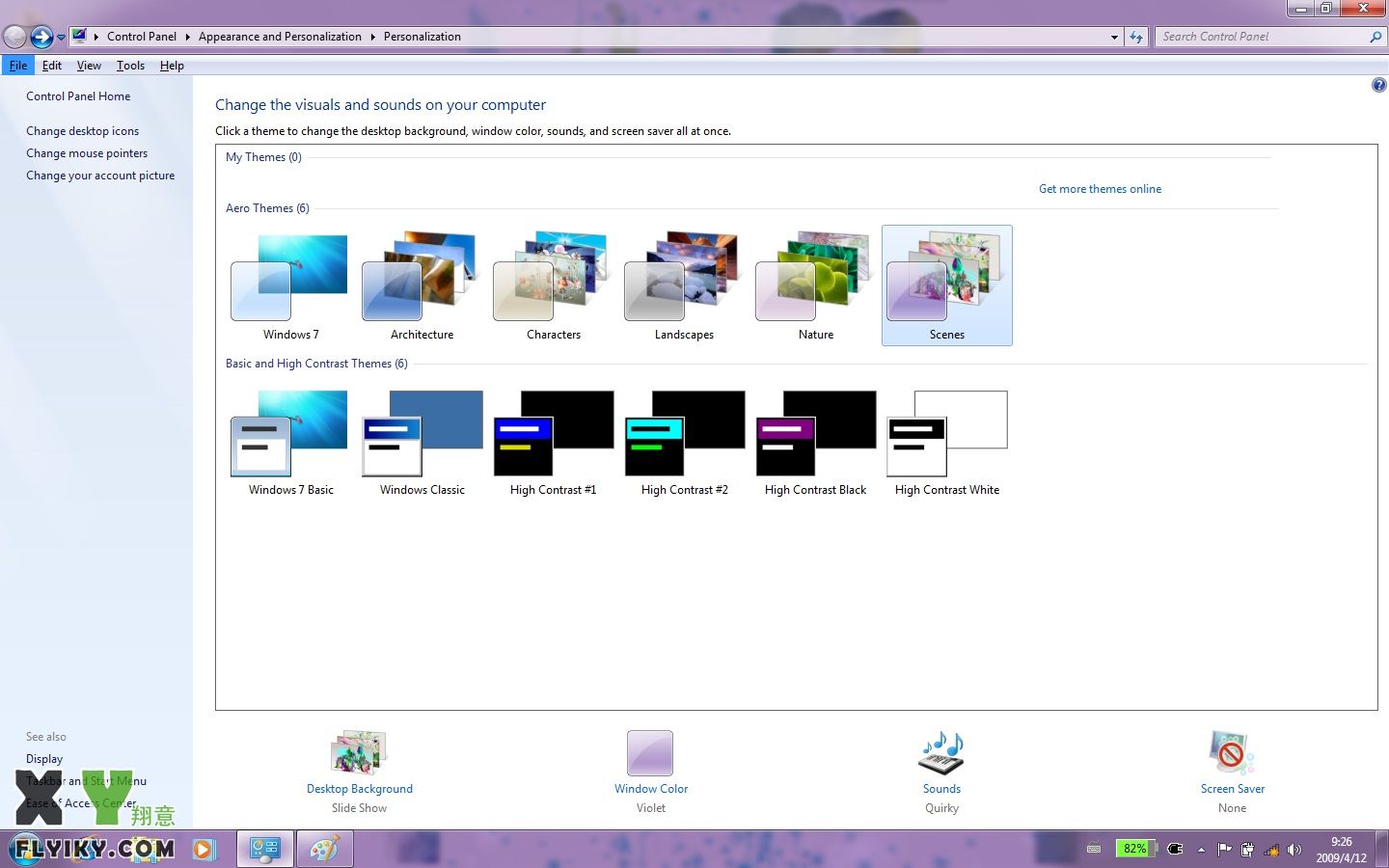Expand arrow after Appearance and Personalization breadcrumb
Screen dimensions: 1389x868
click(x=372, y=37)
